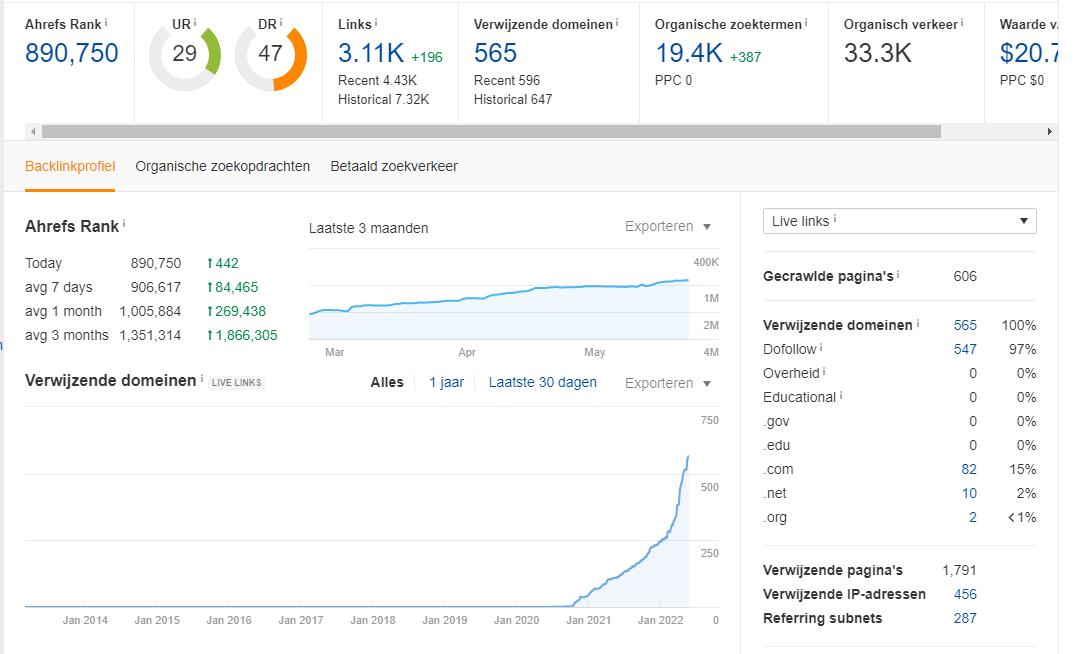Image resolution: width=1076 pixels, height=654 pixels.
Task: Click the +387 keywords change indicator
Action: 745,58
